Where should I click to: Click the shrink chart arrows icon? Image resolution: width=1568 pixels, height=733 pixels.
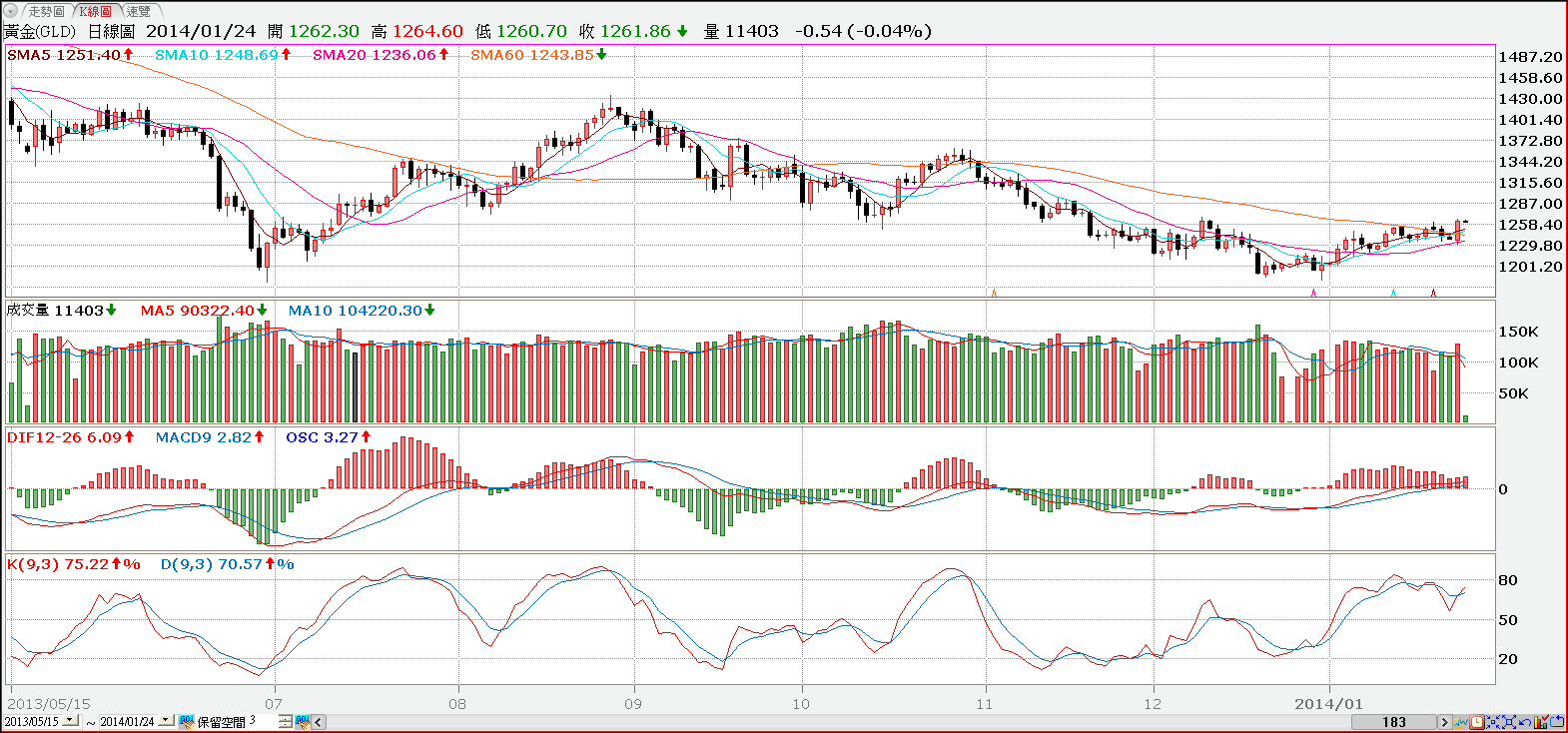coord(1493,722)
